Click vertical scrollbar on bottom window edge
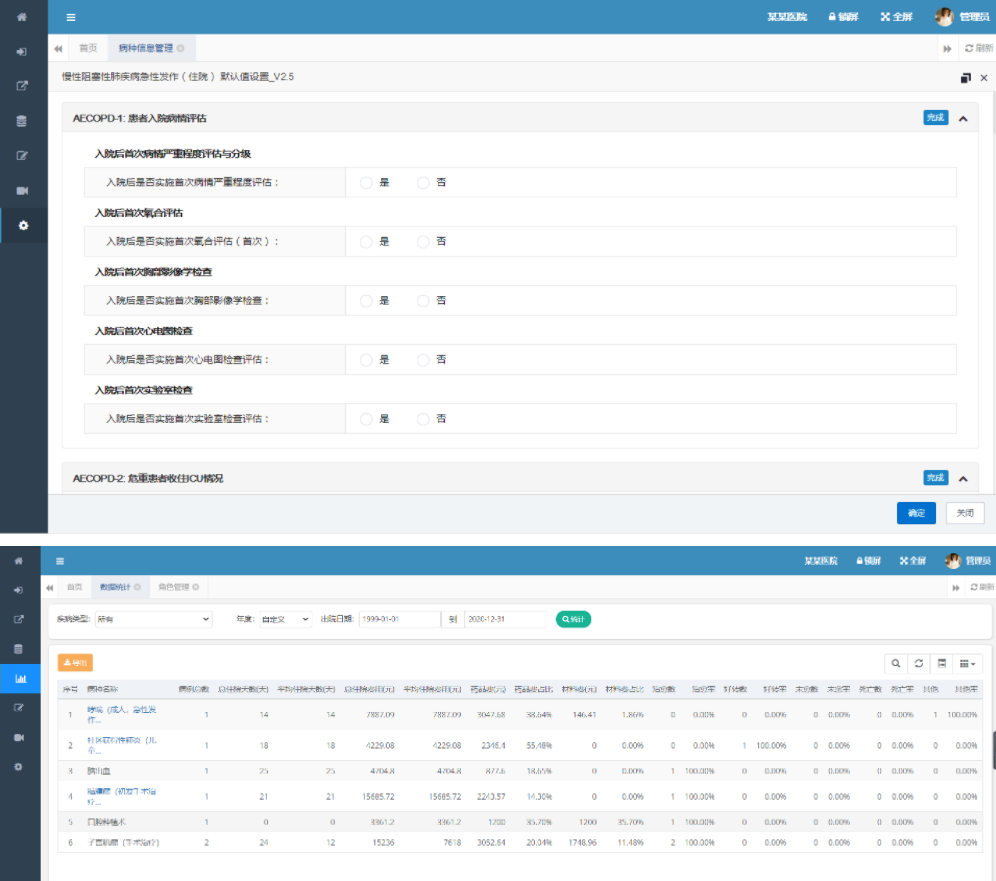 tap(993, 751)
